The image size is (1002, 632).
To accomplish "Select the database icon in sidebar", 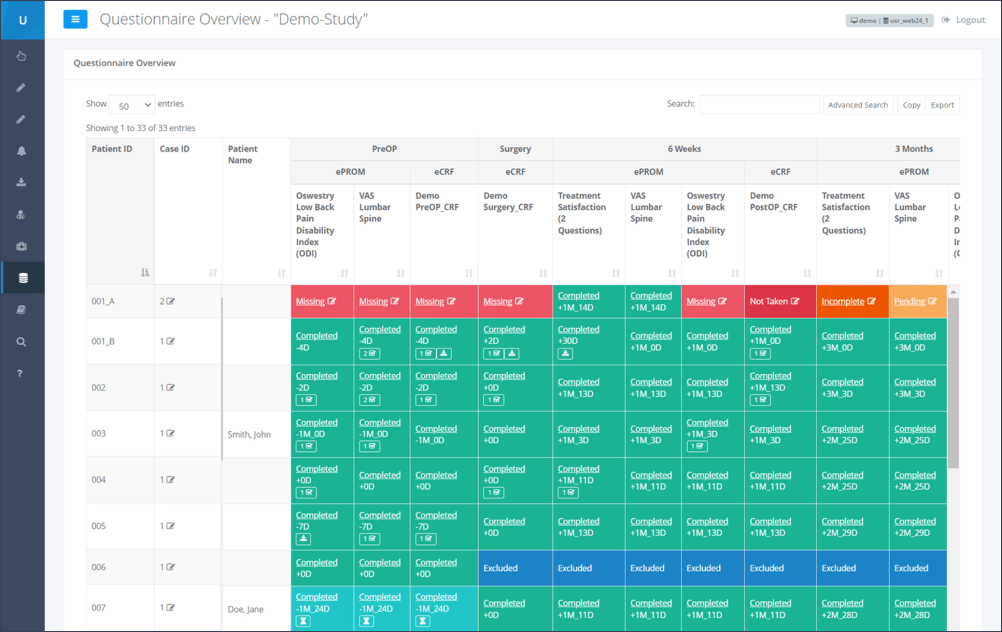I will tap(22, 278).
